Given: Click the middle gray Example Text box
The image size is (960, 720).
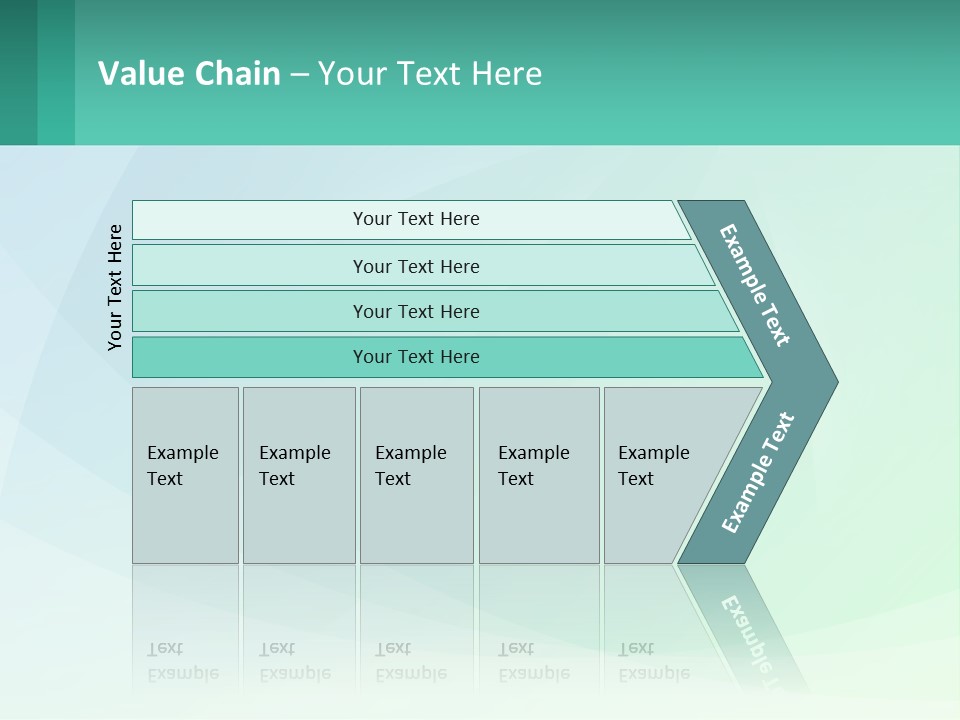Looking at the screenshot, I should [x=416, y=475].
